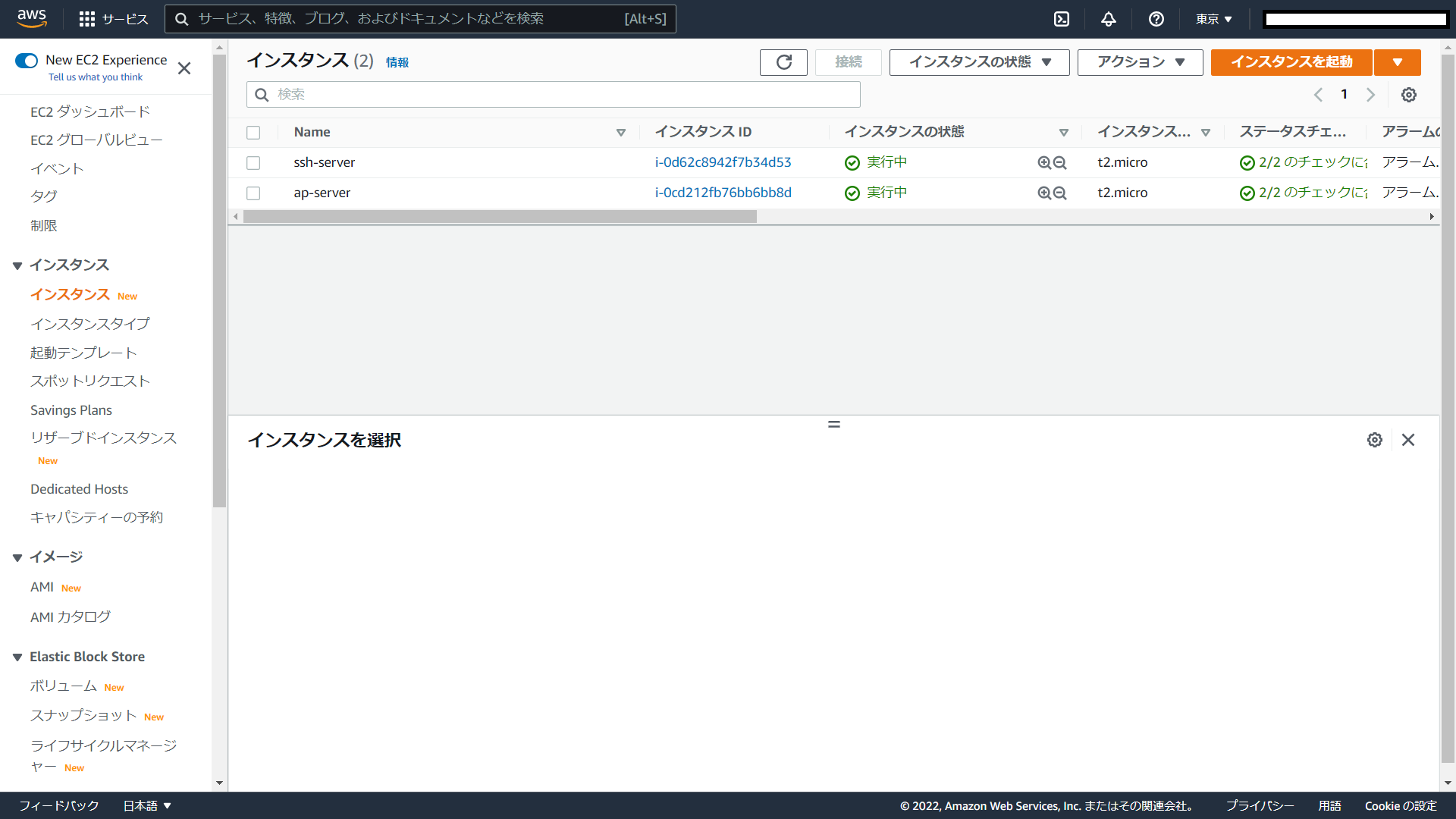The height and width of the screenshot is (819, 1456).
Task: Collapse the Elastic Block Store section
Action: coord(17,657)
